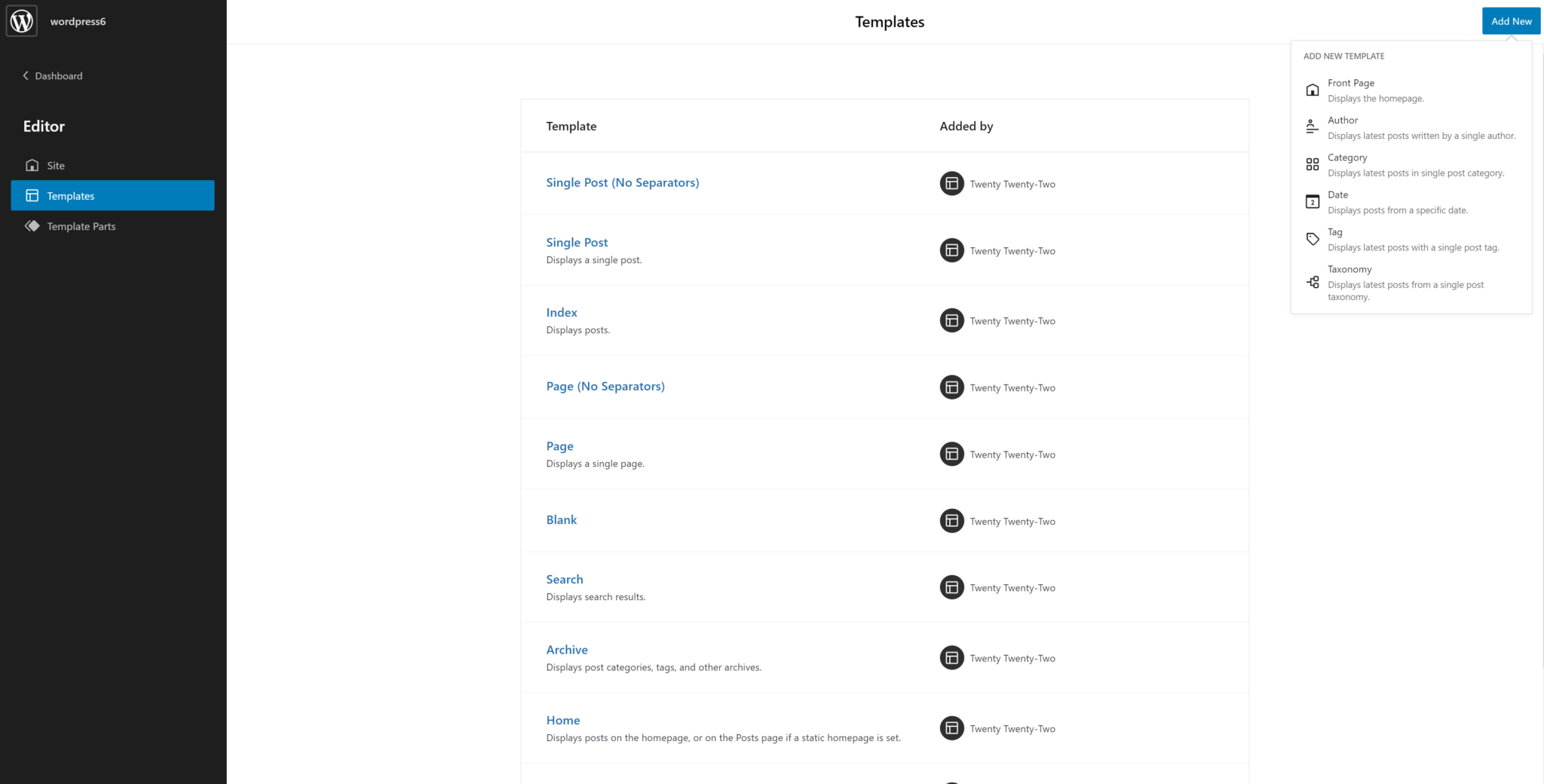
Task: Open the Blank template link
Action: pos(562,520)
